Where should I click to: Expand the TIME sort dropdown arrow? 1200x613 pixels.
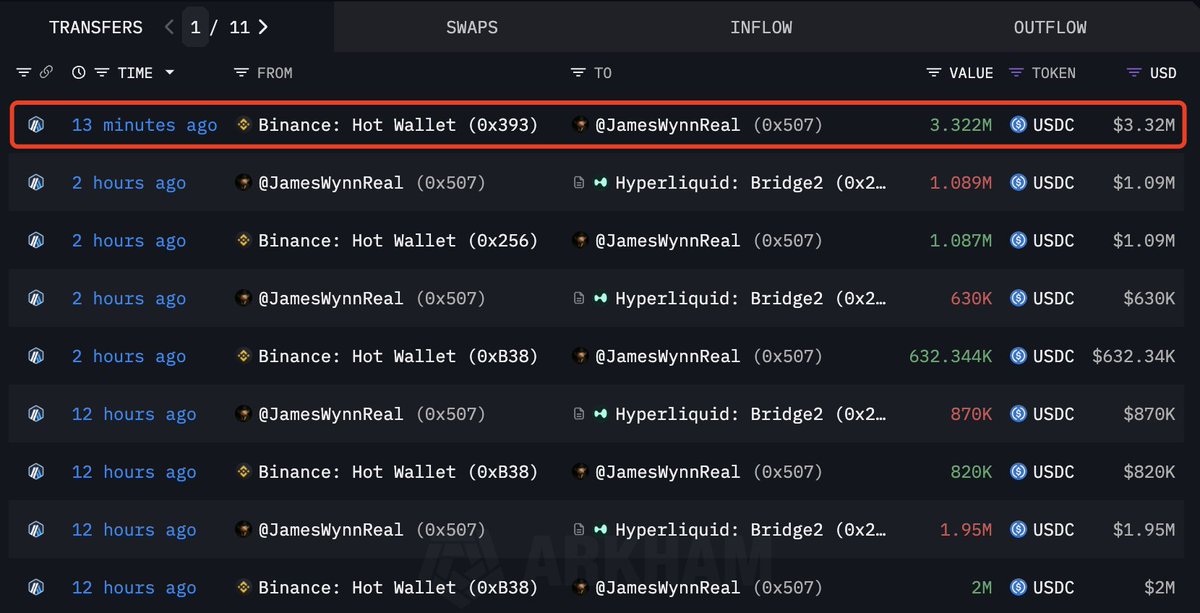[x=170, y=73]
